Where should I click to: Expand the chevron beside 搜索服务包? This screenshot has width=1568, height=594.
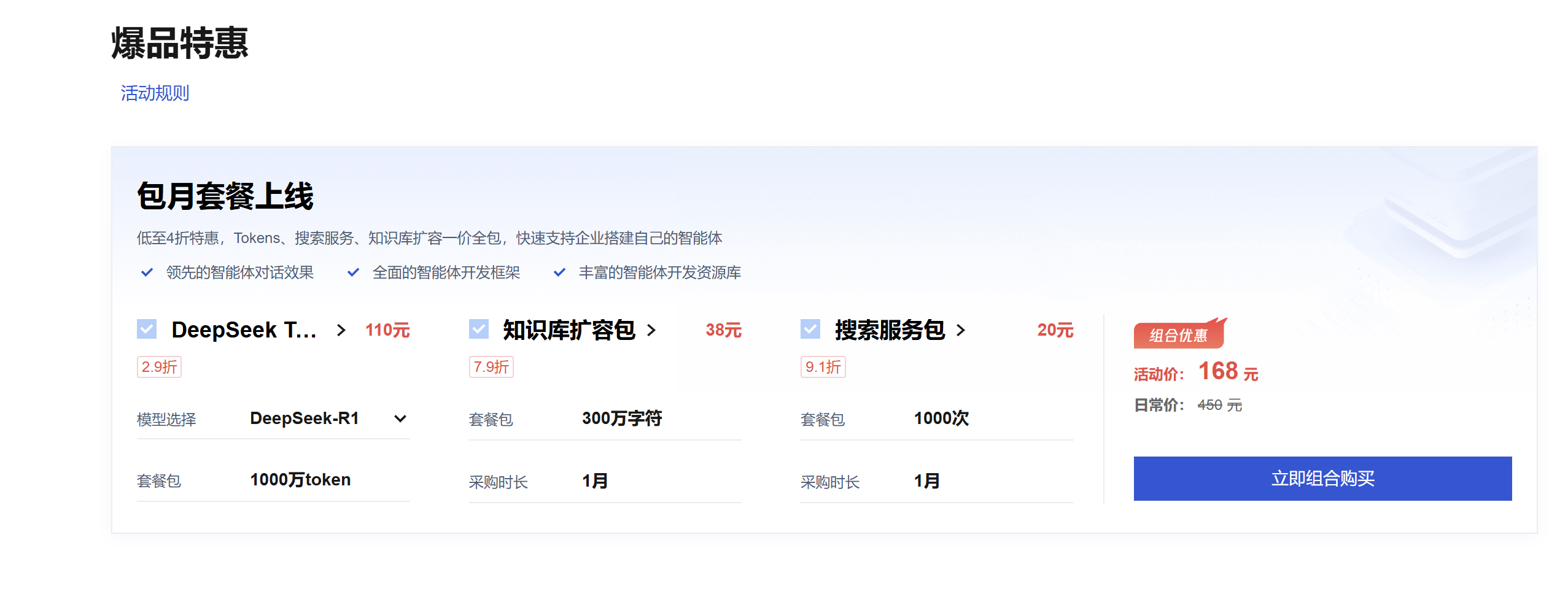pos(961,330)
